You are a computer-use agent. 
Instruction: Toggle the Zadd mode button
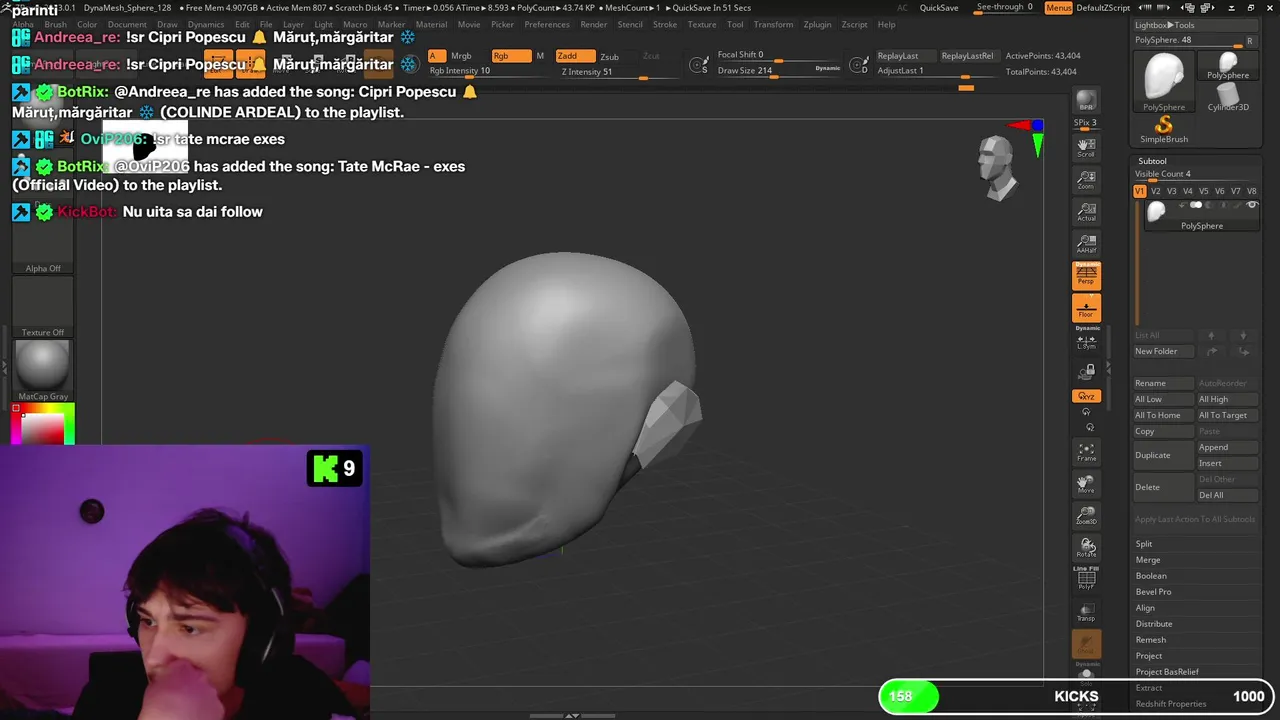(x=575, y=56)
